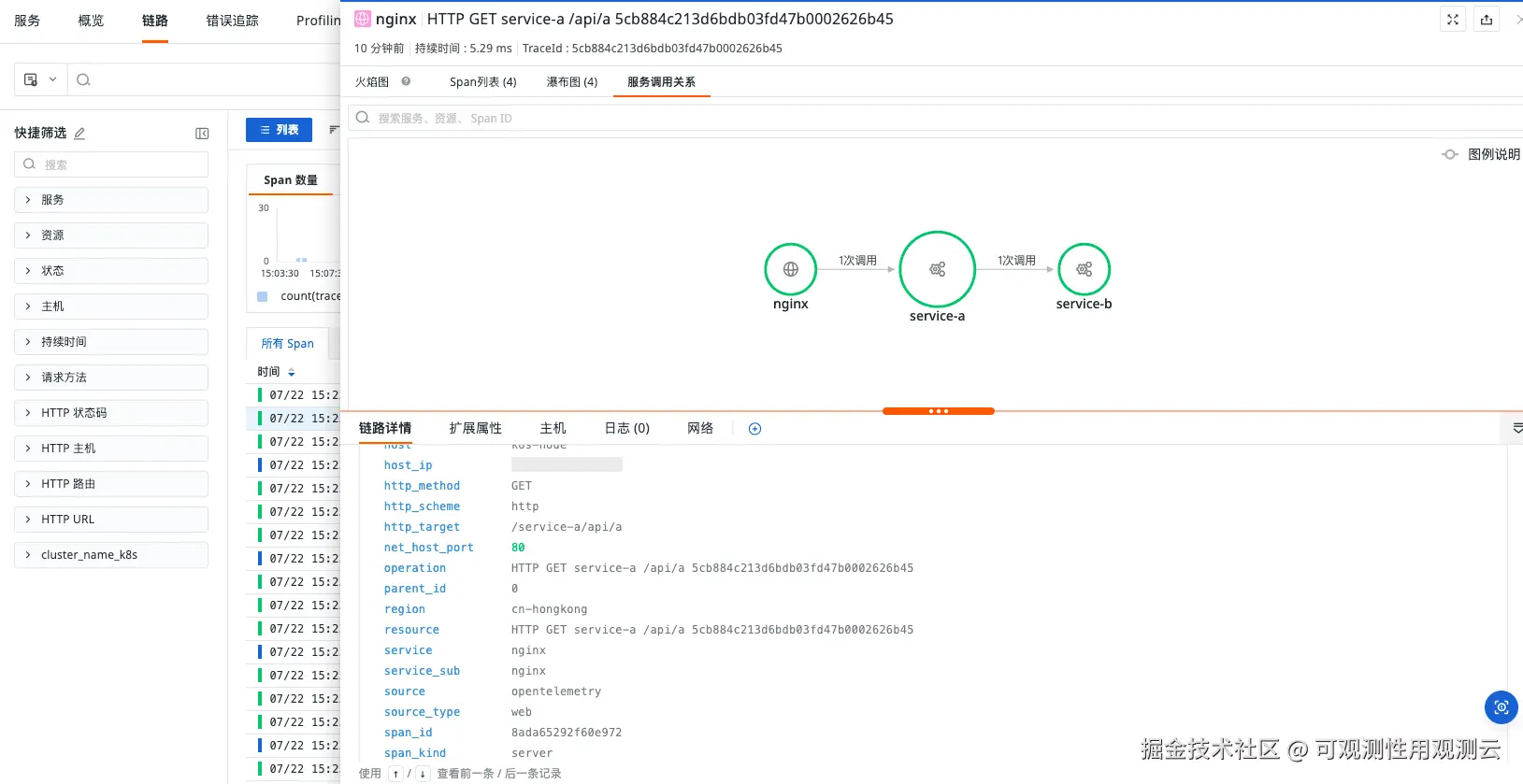The image size is (1523, 784).
Task: Switch to the 瀑布图 (4) tab
Action: coord(572,82)
